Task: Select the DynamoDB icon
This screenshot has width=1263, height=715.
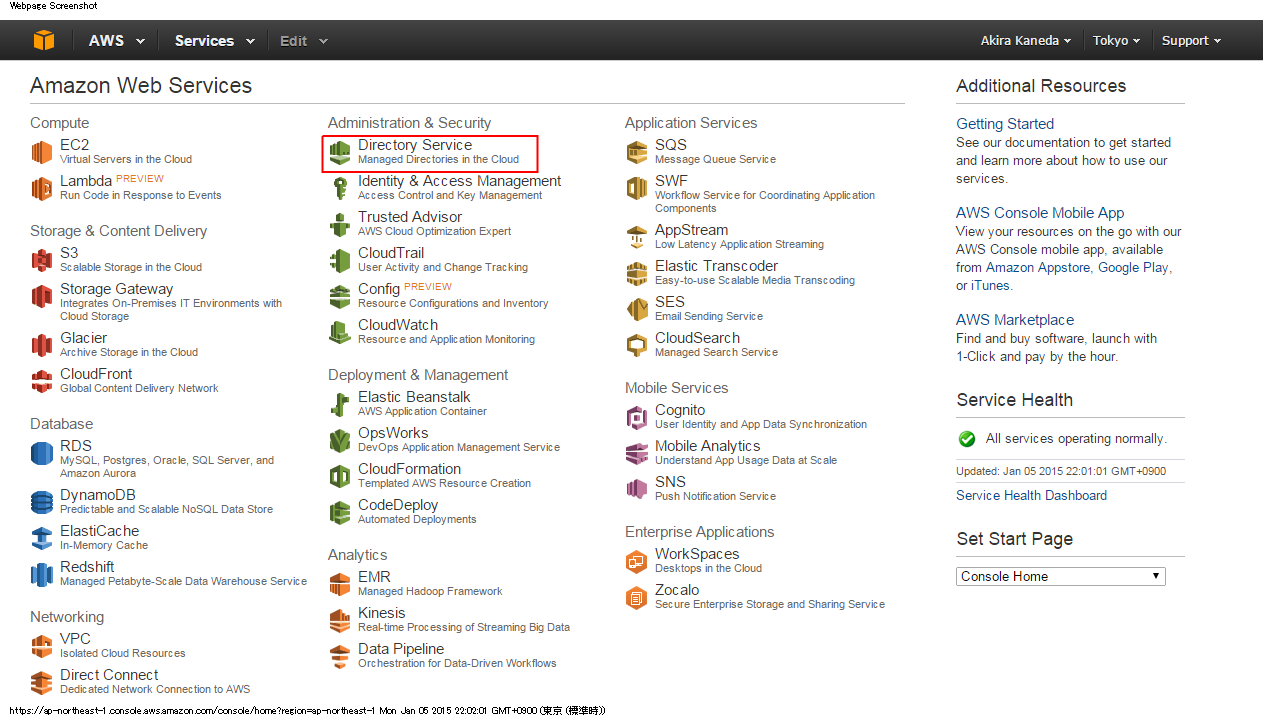Action: pyautogui.click(x=41, y=502)
